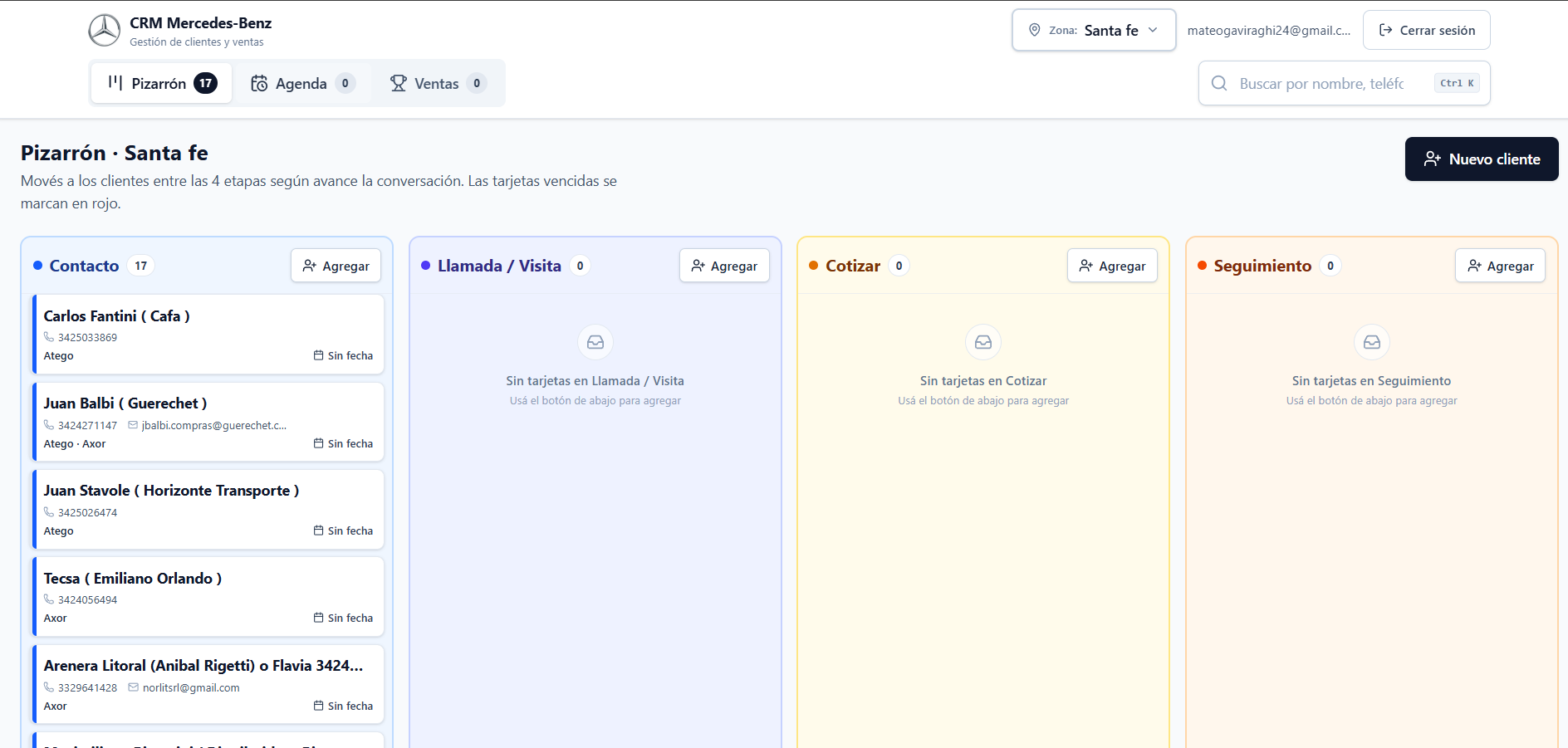Viewport: 1568px width, 748px height.
Task: Click the phone icon on Juan Stavole card
Action: click(x=49, y=512)
